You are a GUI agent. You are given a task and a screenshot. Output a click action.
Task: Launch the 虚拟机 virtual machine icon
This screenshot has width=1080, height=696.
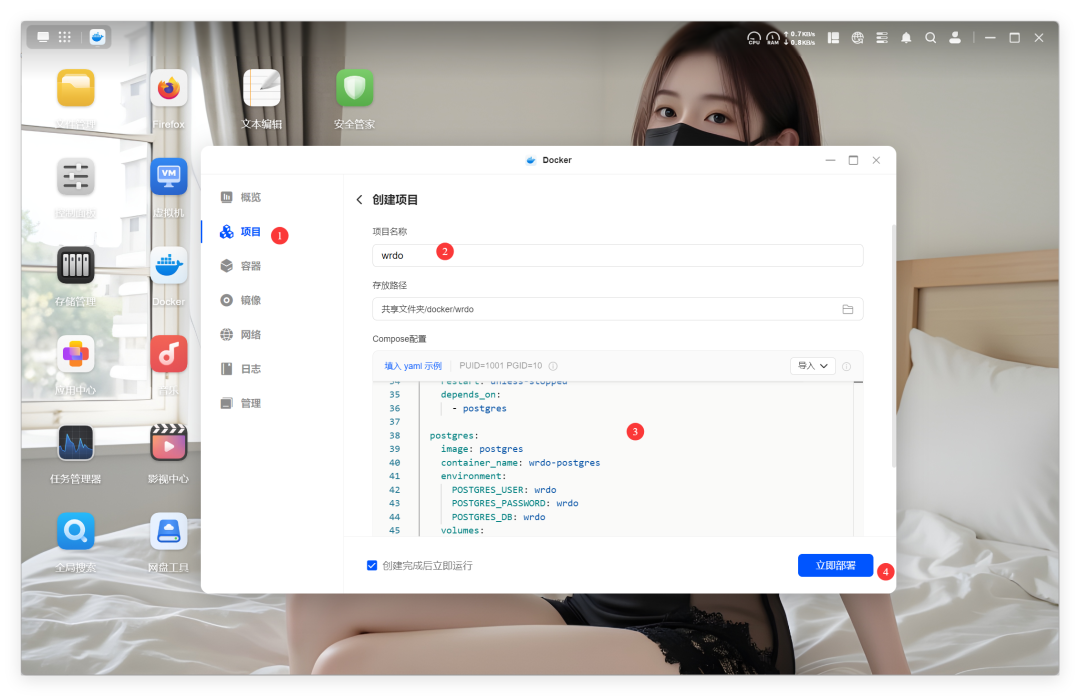coord(169,177)
